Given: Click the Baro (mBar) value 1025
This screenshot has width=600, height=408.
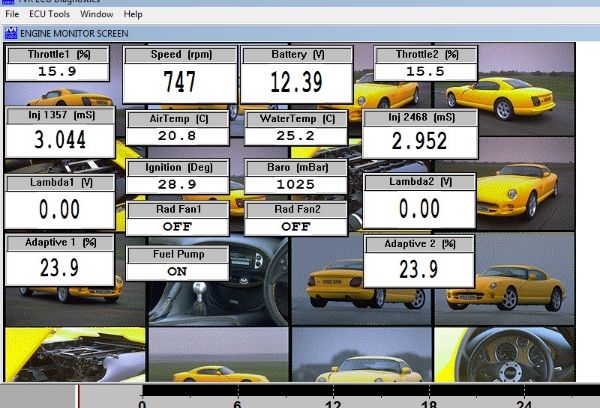Looking at the screenshot, I should [295, 185].
